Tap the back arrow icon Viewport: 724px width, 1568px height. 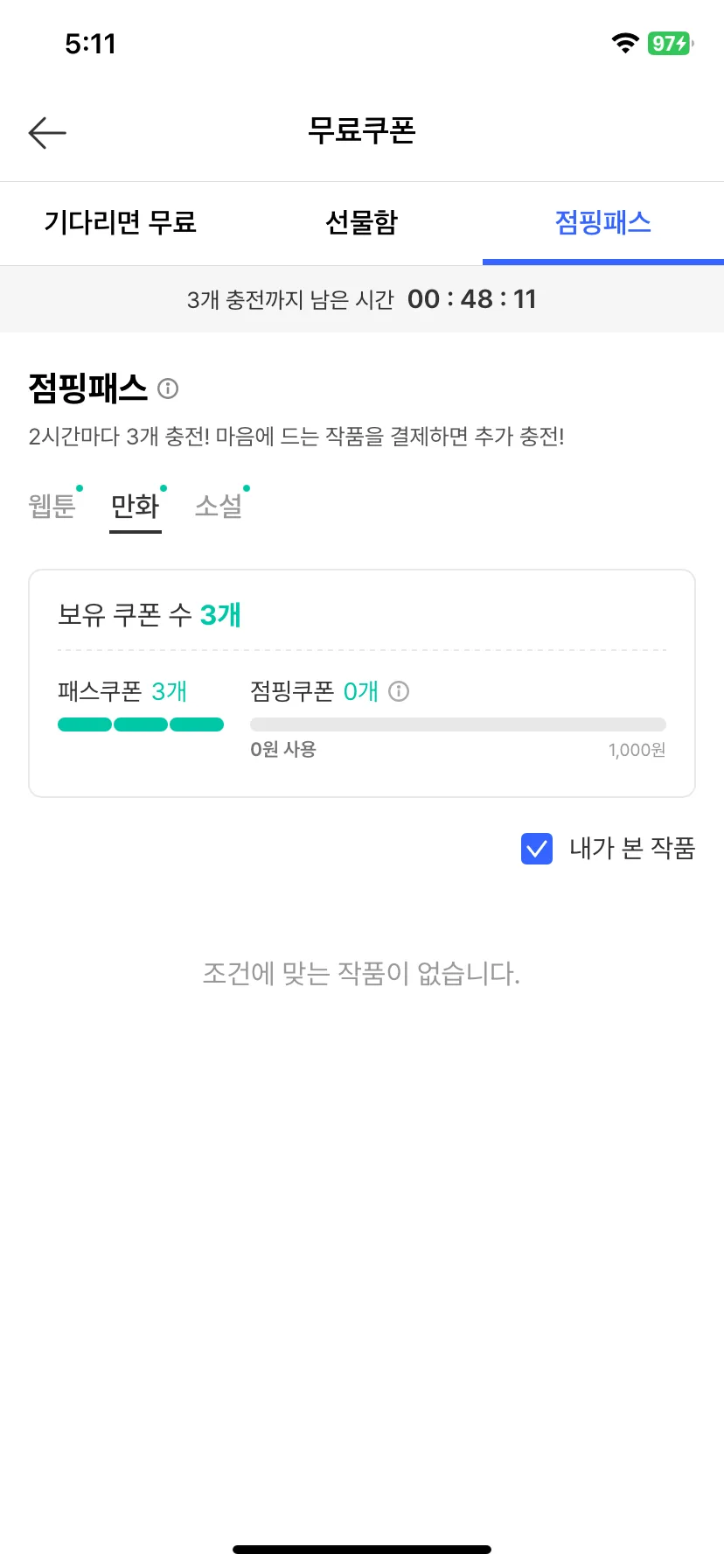(x=47, y=133)
